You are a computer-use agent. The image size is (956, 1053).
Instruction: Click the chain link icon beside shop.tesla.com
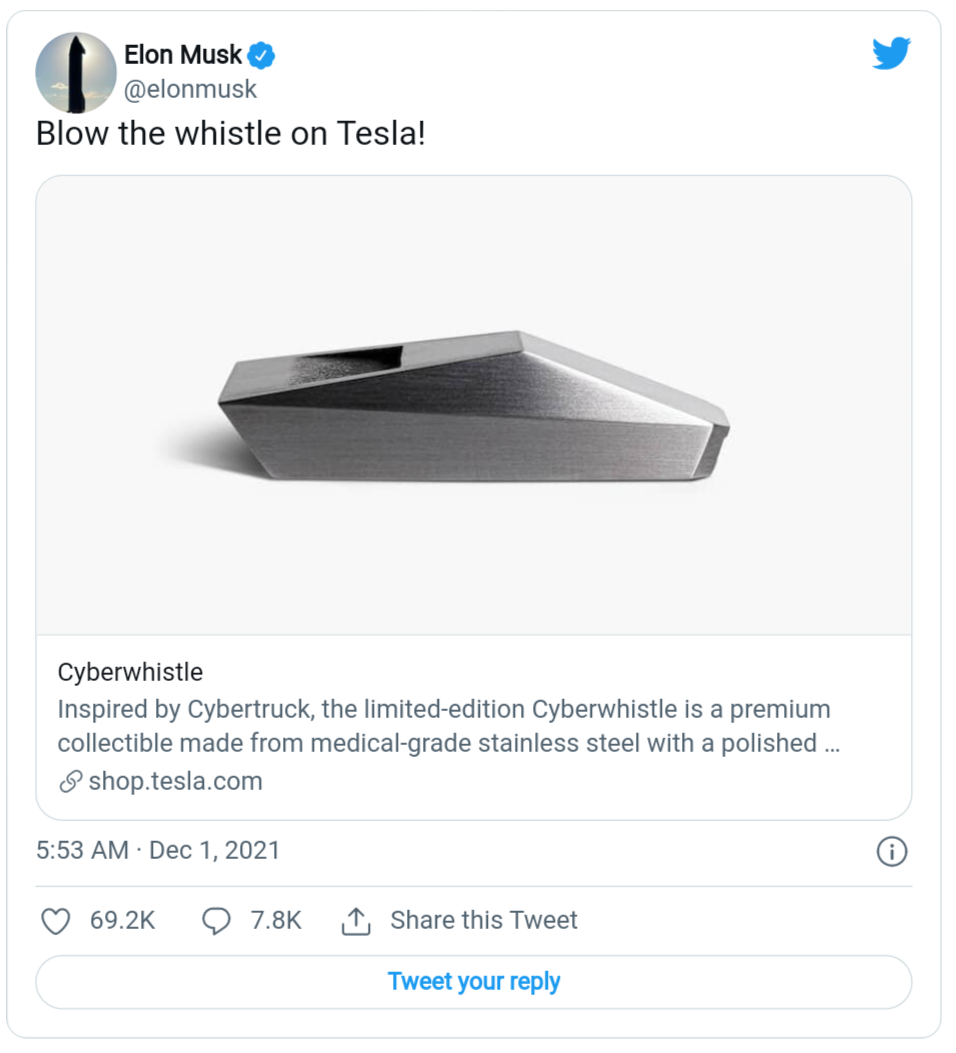coord(70,782)
